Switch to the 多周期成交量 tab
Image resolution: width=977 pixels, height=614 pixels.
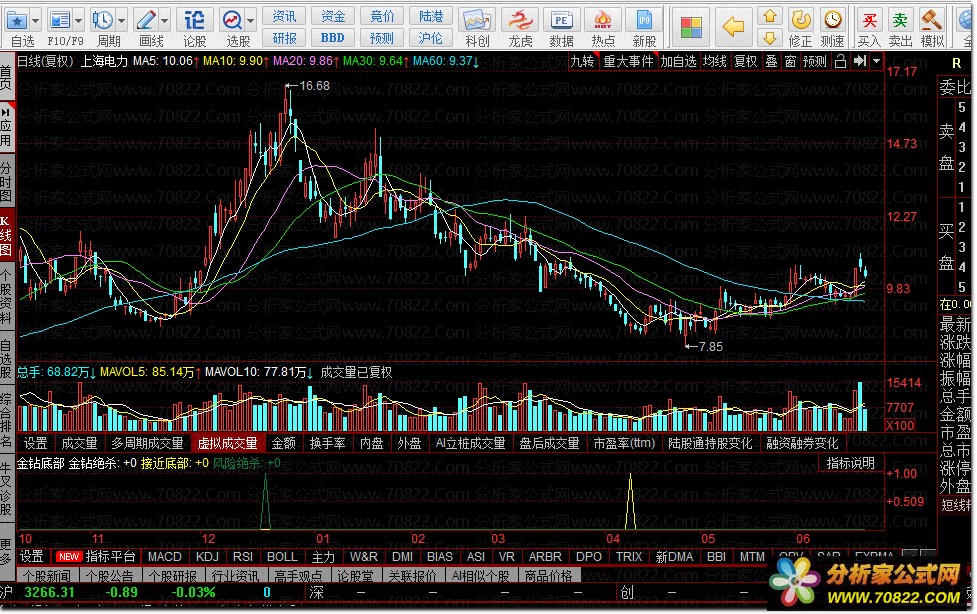point(147,443)
